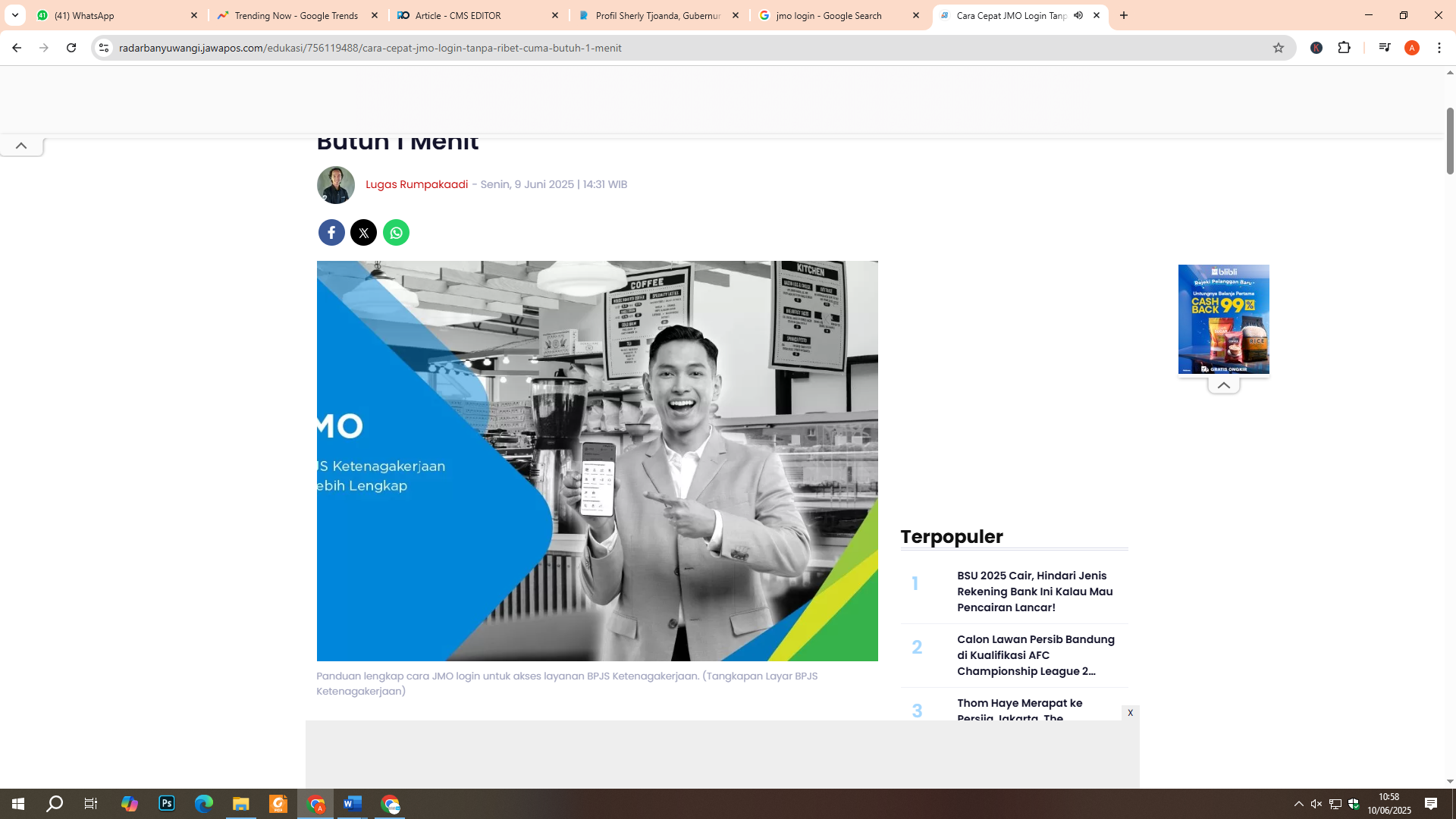Open the orange PDF app on taskbar
Viewport: 1456px width, 819px height.
coord(278,804)
